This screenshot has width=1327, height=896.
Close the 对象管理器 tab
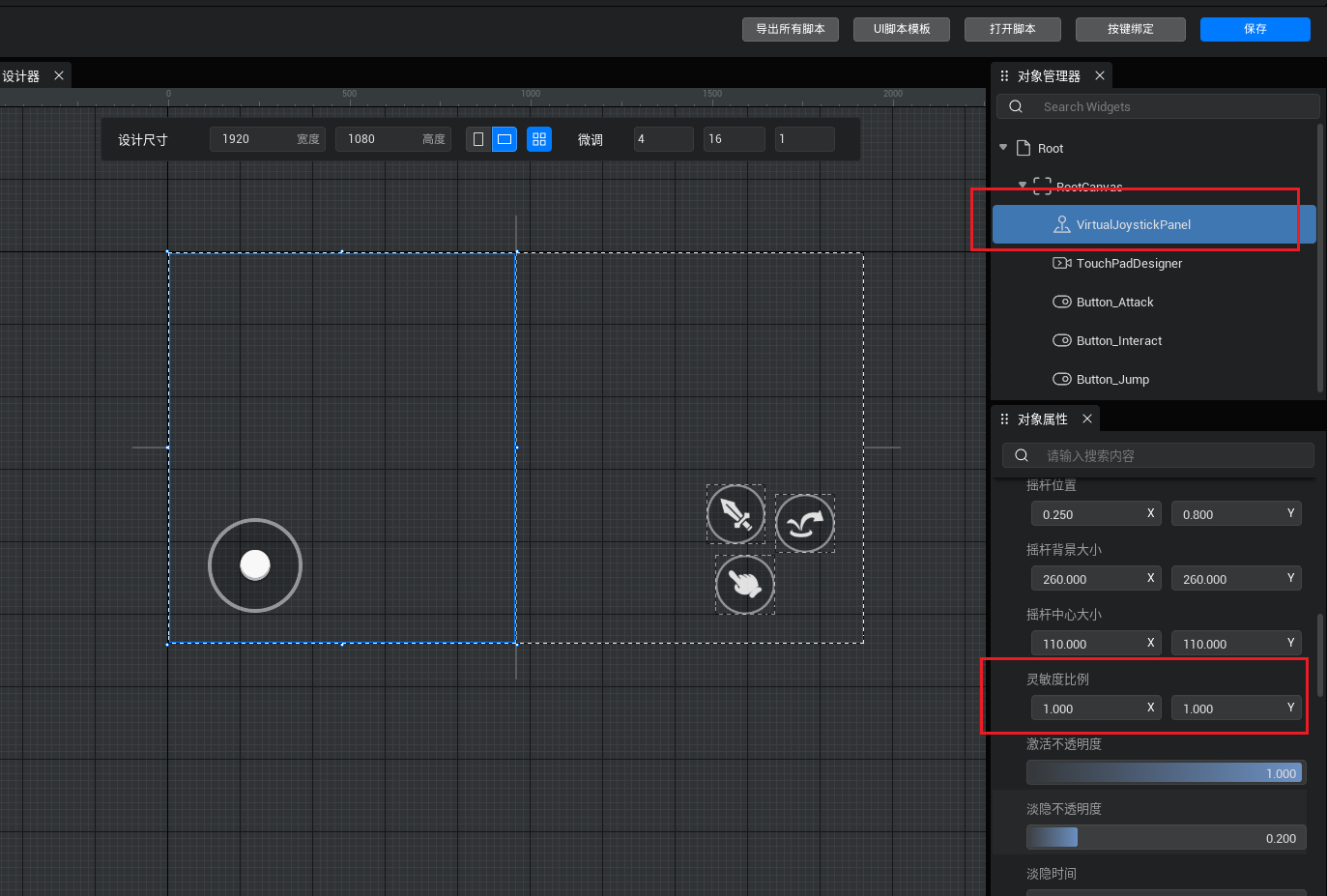pos(1100,75)
